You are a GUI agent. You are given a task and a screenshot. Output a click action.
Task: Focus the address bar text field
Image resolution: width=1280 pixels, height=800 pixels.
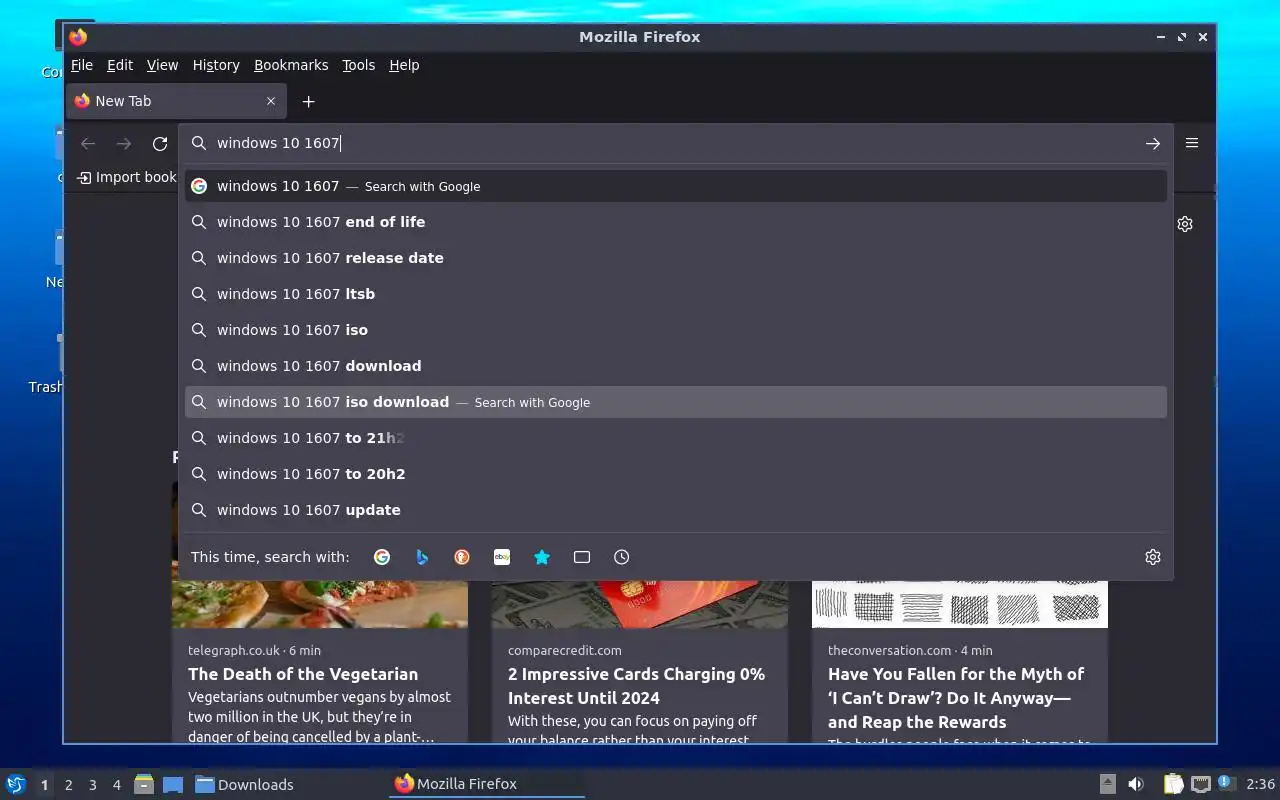[675, 143]
